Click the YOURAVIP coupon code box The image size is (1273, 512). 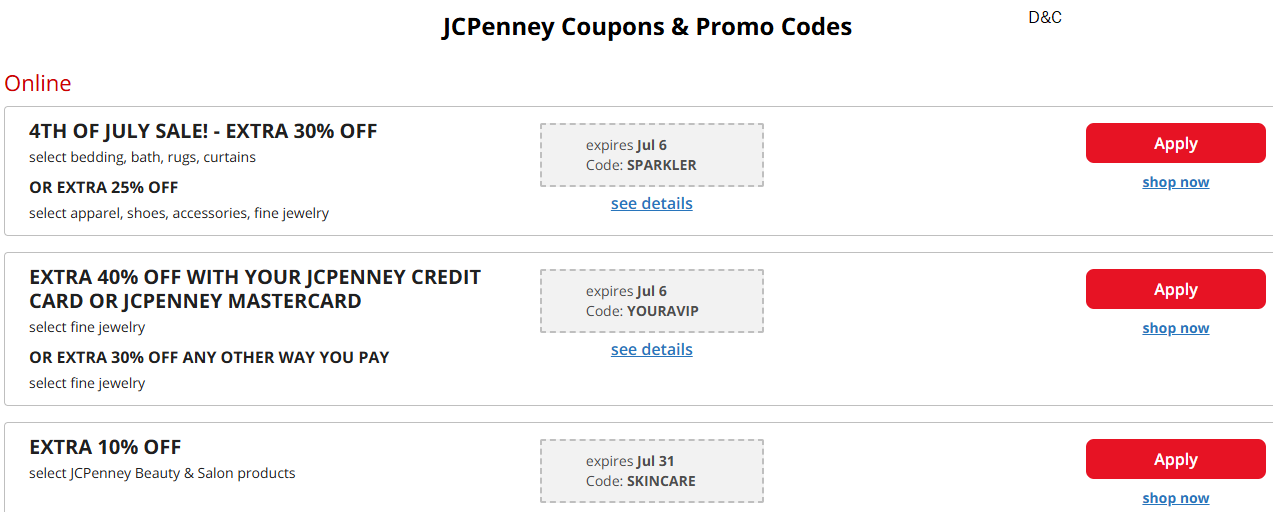click(x=651, y=301)
